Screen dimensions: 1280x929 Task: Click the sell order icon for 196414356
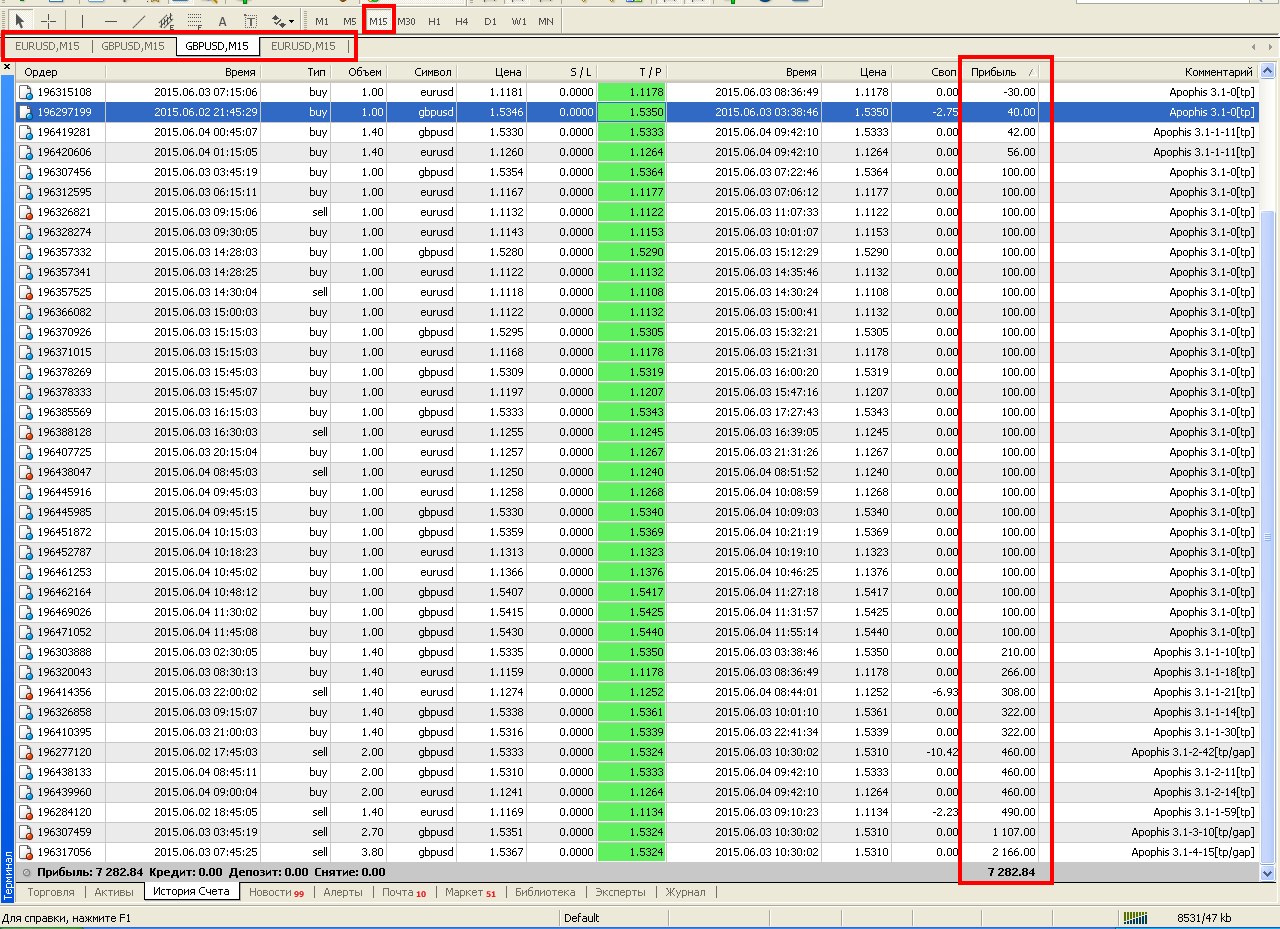26,692
